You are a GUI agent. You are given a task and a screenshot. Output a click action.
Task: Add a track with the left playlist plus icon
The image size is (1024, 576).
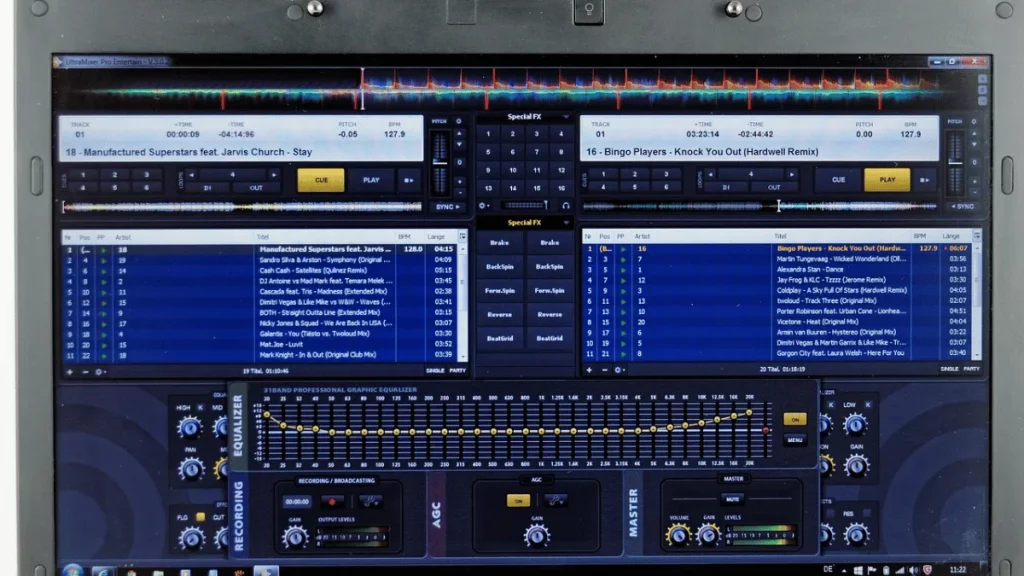point(69,370)
